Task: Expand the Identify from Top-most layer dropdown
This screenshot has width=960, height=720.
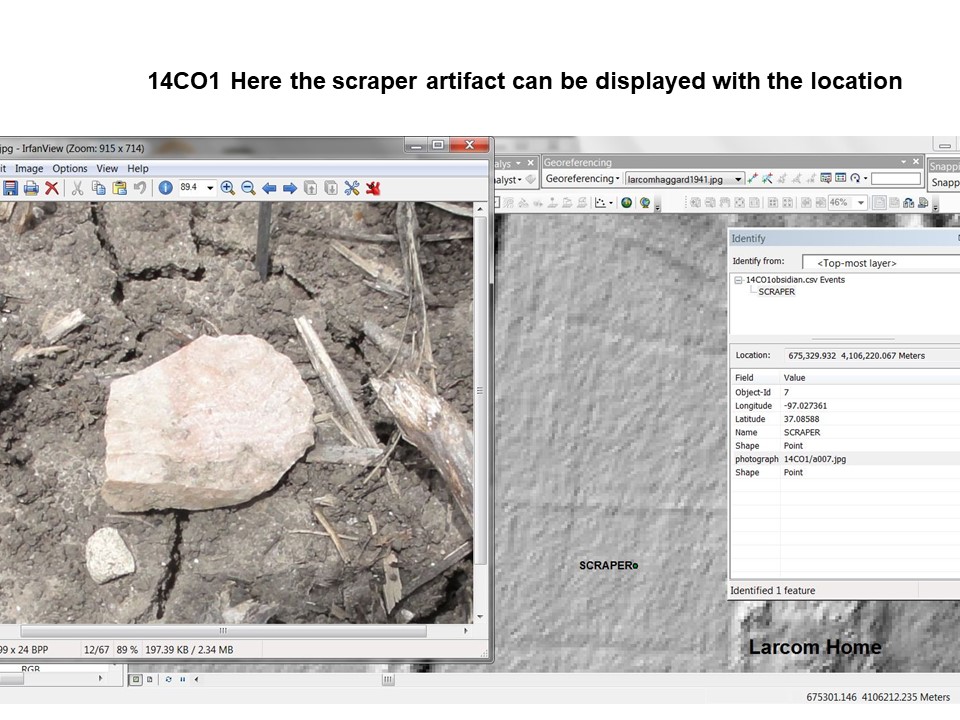Action: point(880,263)
